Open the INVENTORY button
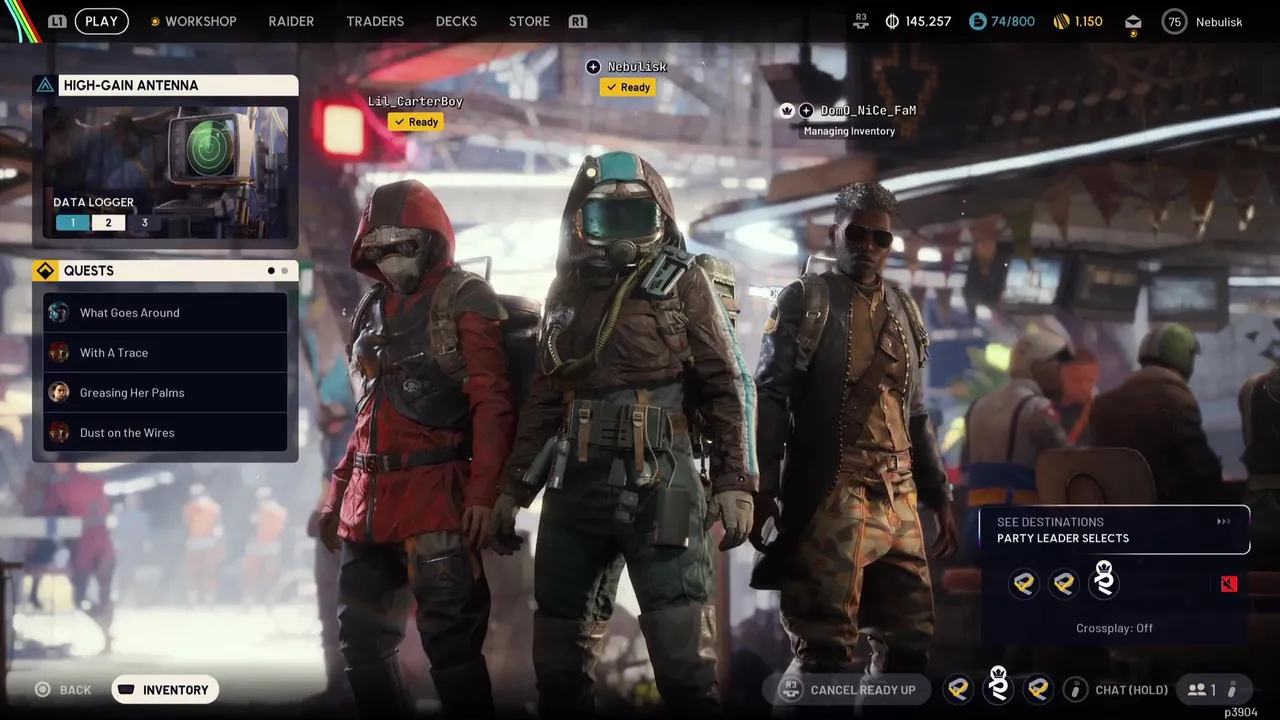This screenshot has height=720, width=1280. [x=165, y=690]
